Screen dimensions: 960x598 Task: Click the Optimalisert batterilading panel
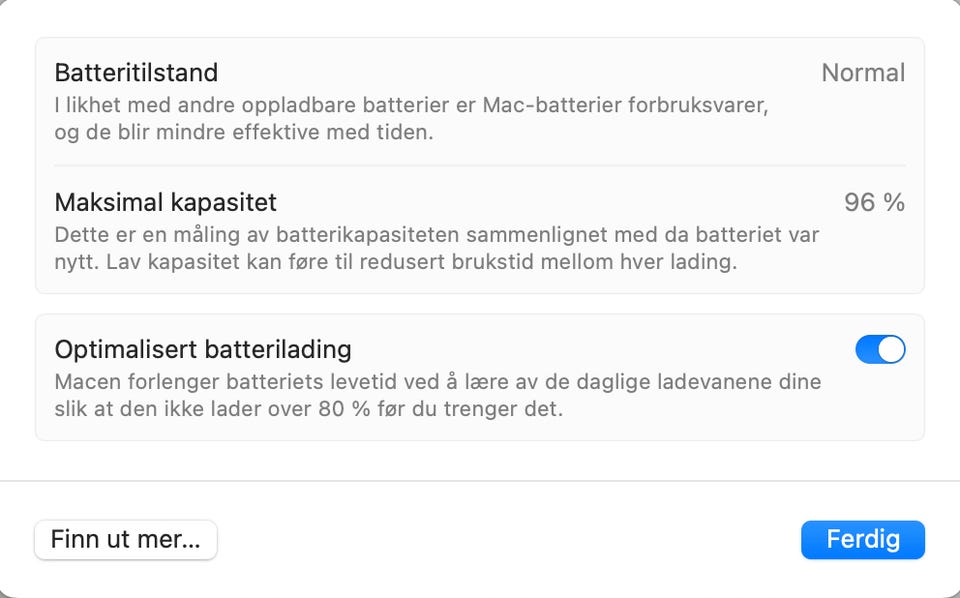480,377
